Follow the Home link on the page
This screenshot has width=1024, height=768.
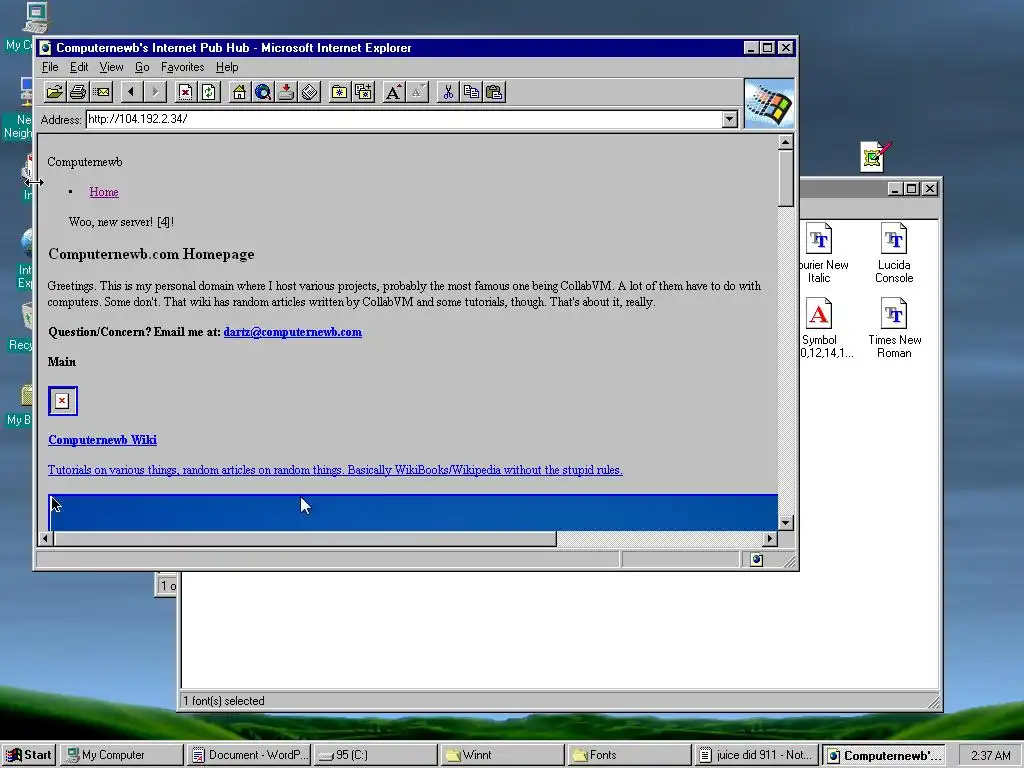point(104,192)
